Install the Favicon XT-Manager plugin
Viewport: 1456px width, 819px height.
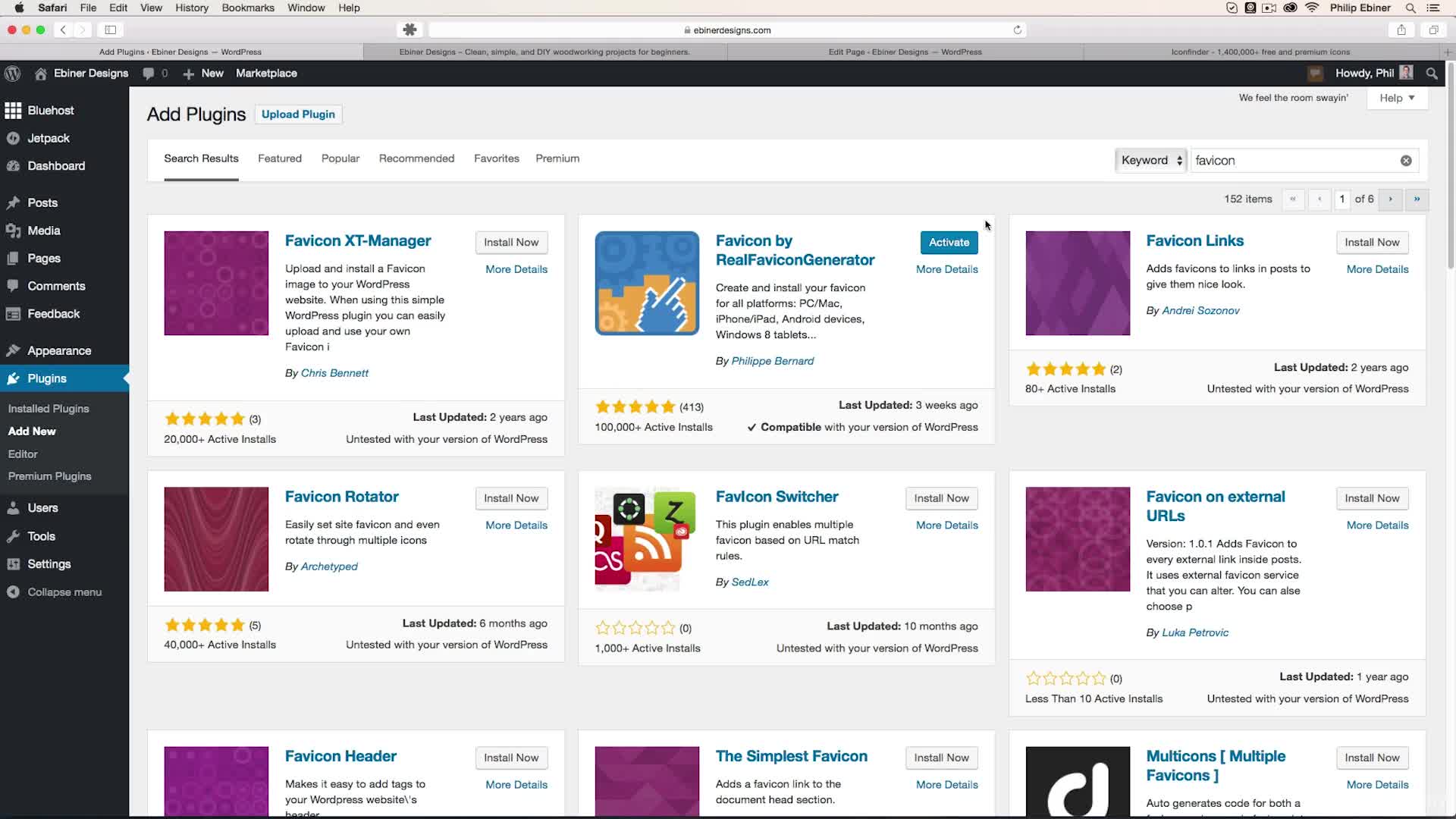click(x=511, y=243)
